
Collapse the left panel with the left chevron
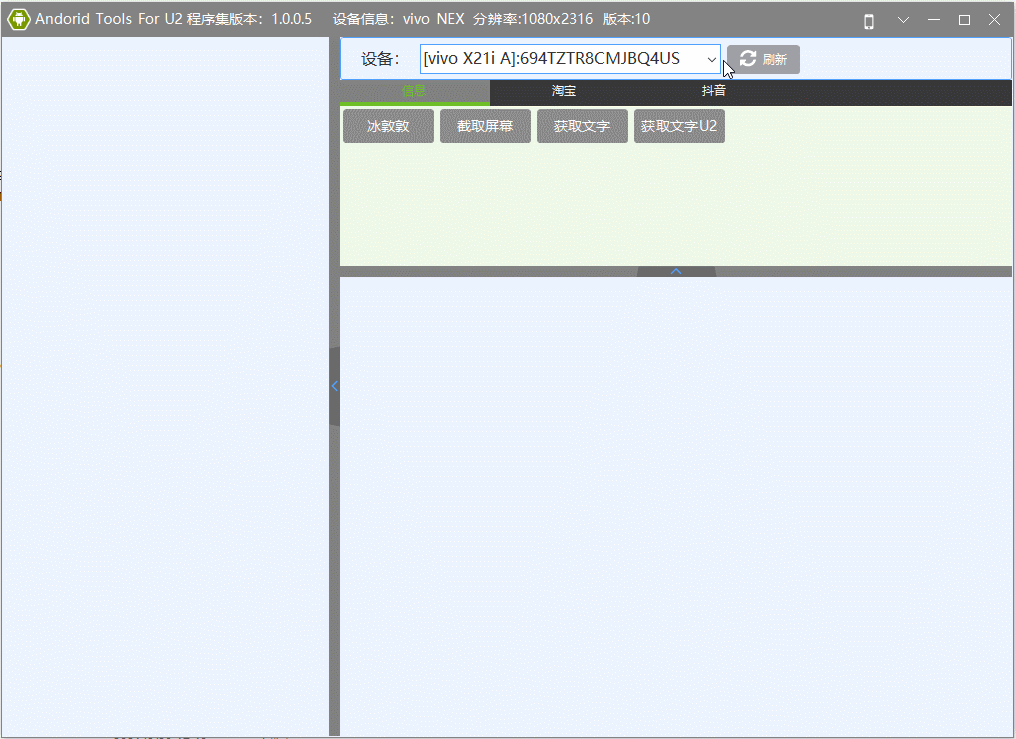coord(334,386)
